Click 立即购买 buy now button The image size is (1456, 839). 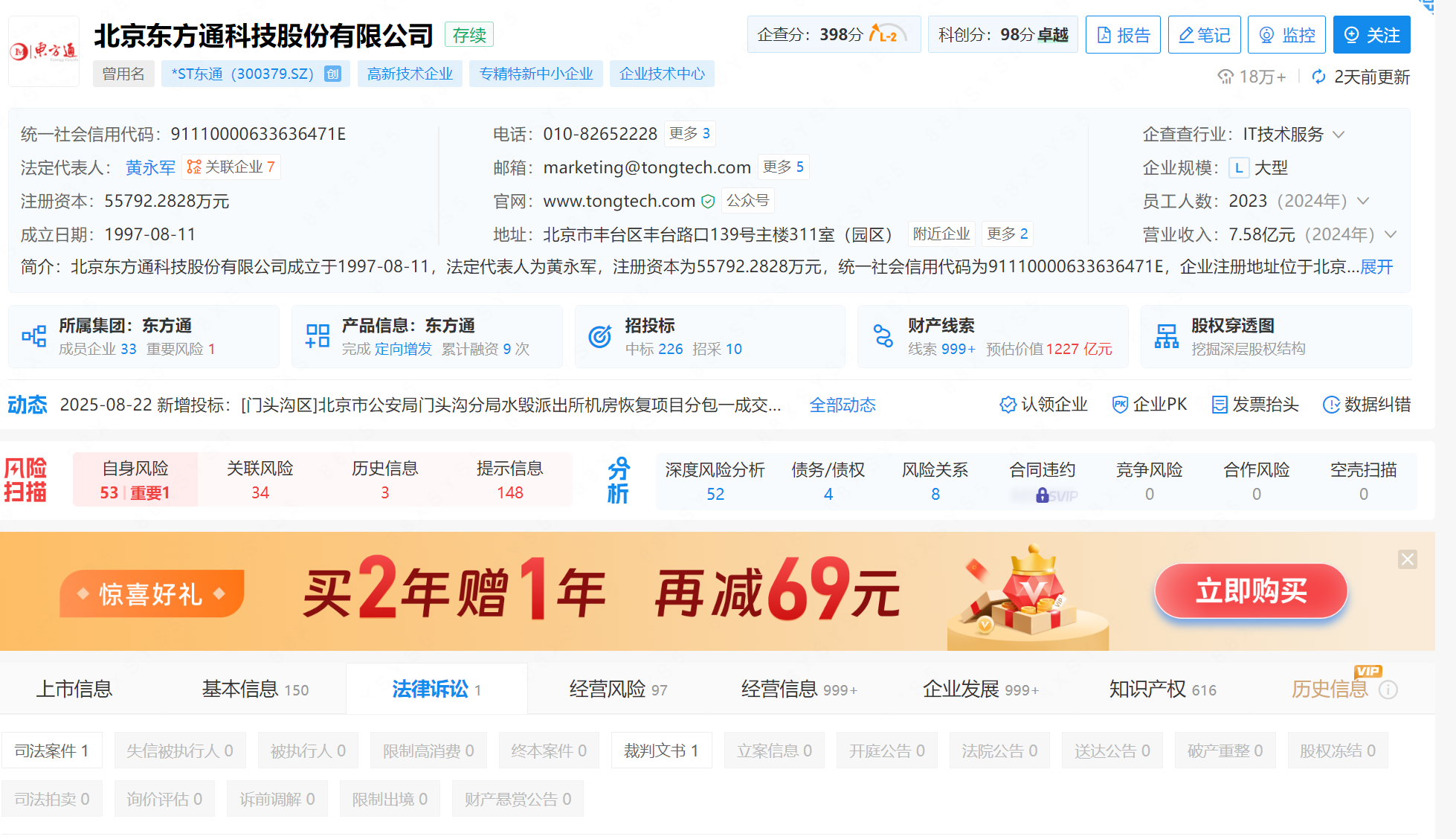1251,591
